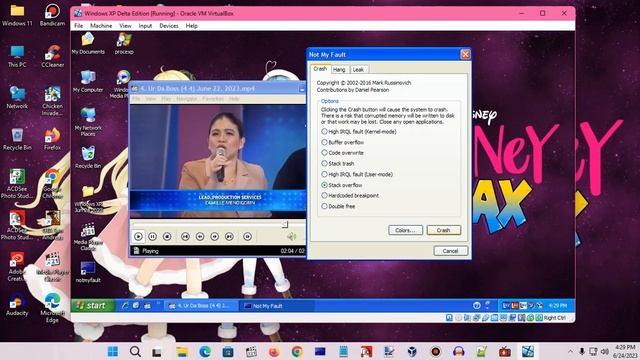Open CCleaner on the host desktop

52,56
